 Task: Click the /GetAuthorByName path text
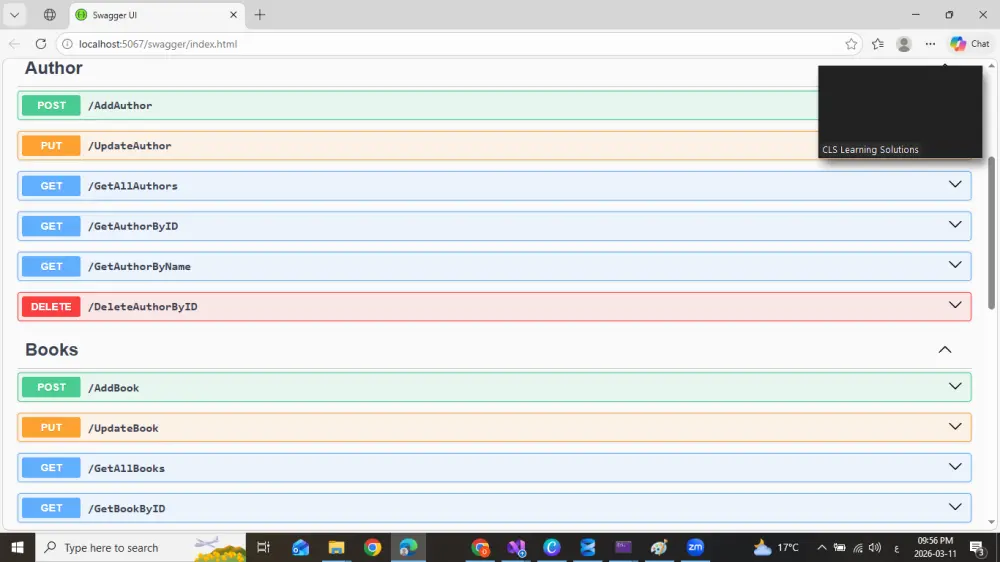coord(139,267)
